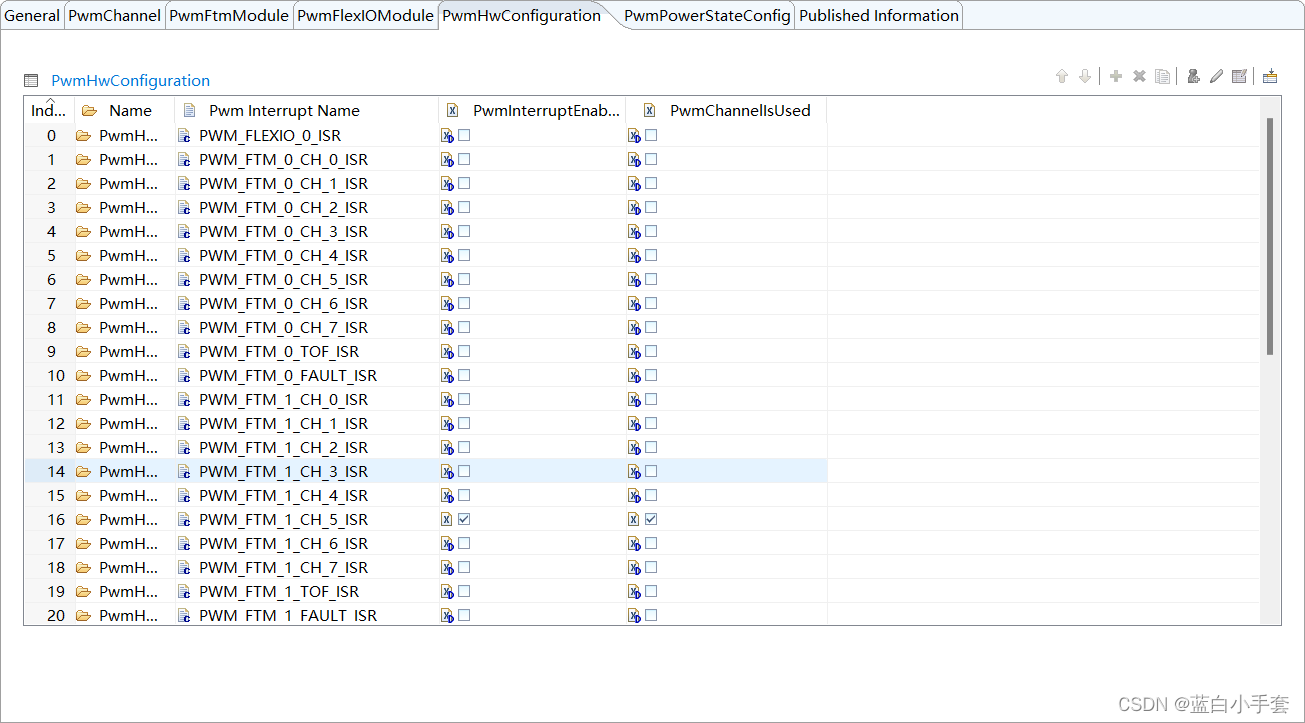Click the PwmHwConfiguration section title link
This screenshot has width=1305, height=723.
click(x=131, y=81)
